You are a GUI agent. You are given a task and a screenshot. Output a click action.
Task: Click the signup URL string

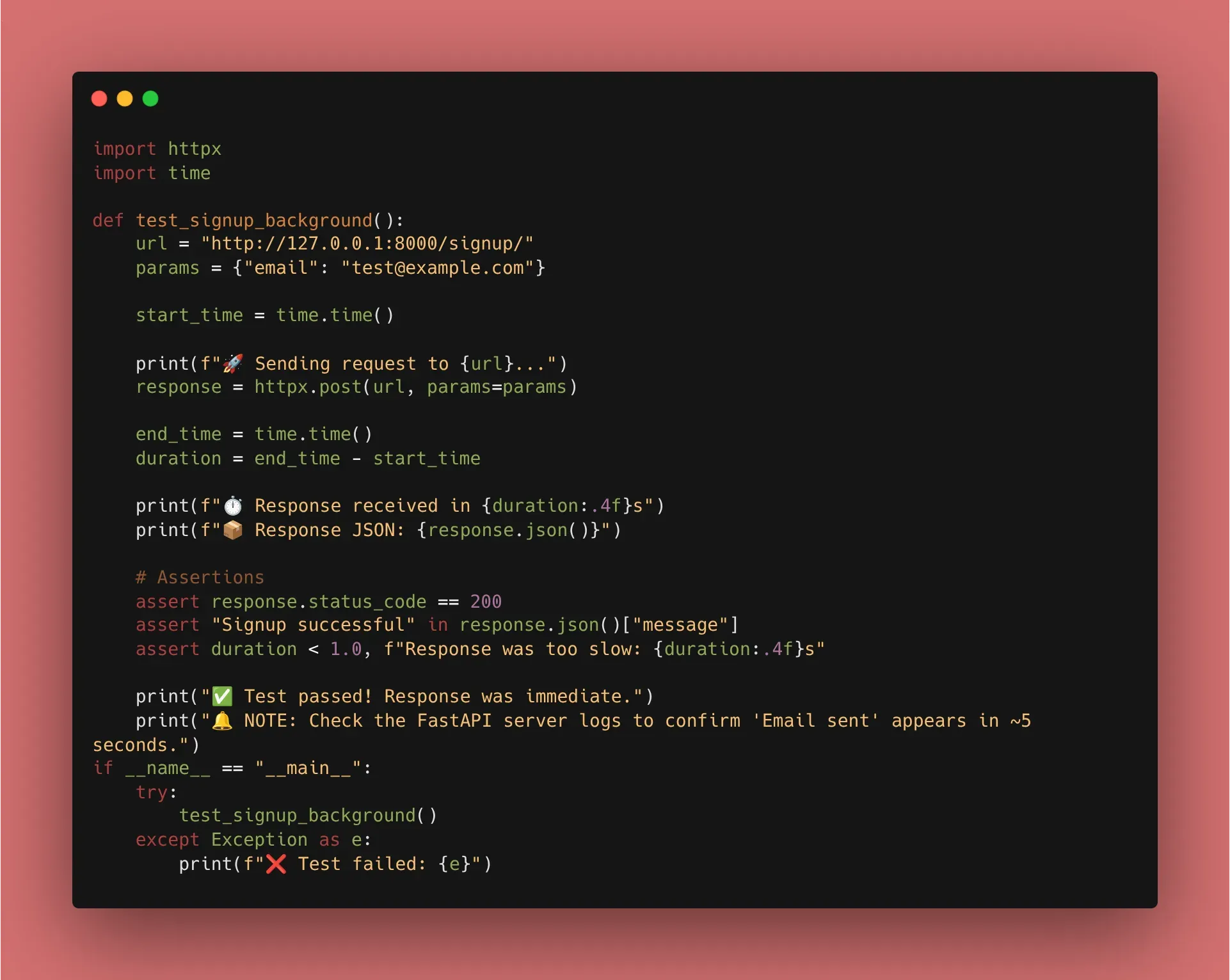(x=367, y=244)
